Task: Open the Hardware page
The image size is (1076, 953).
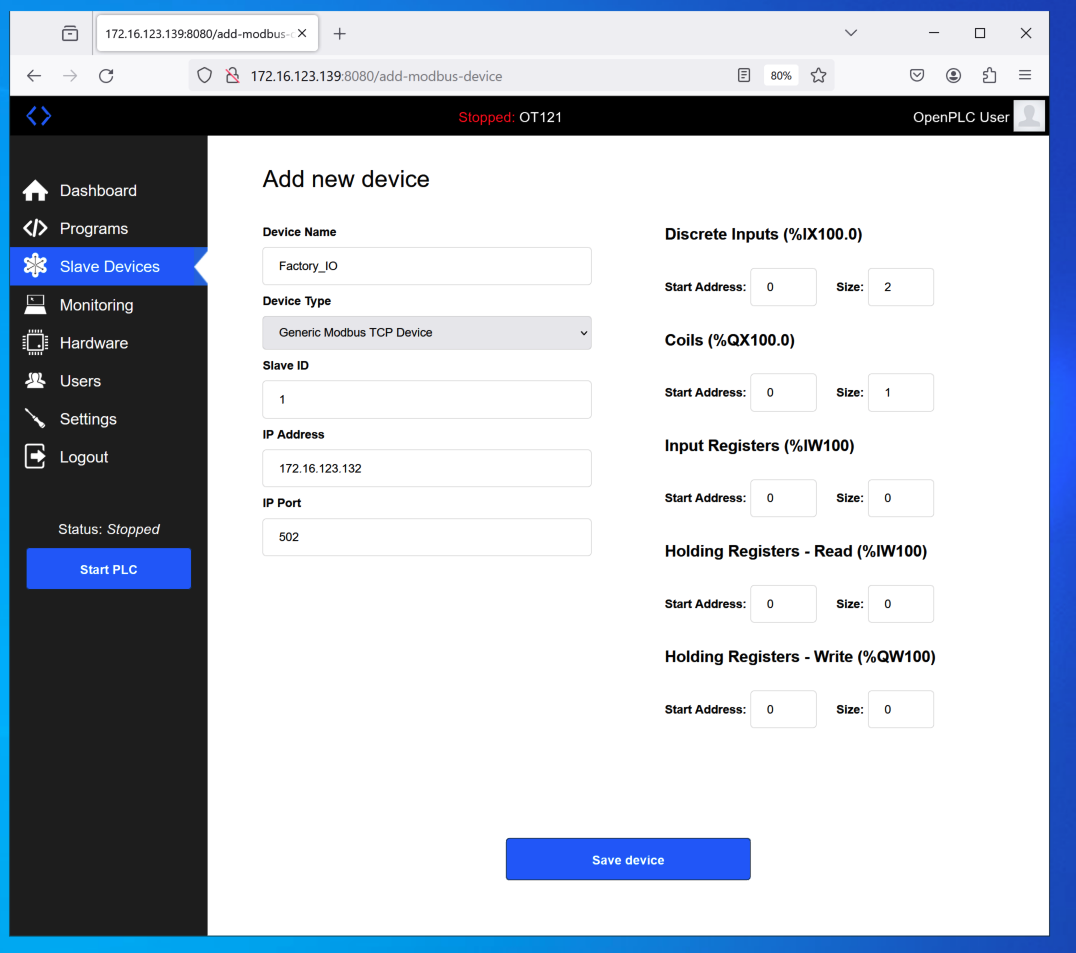Action: pos(93,343)
